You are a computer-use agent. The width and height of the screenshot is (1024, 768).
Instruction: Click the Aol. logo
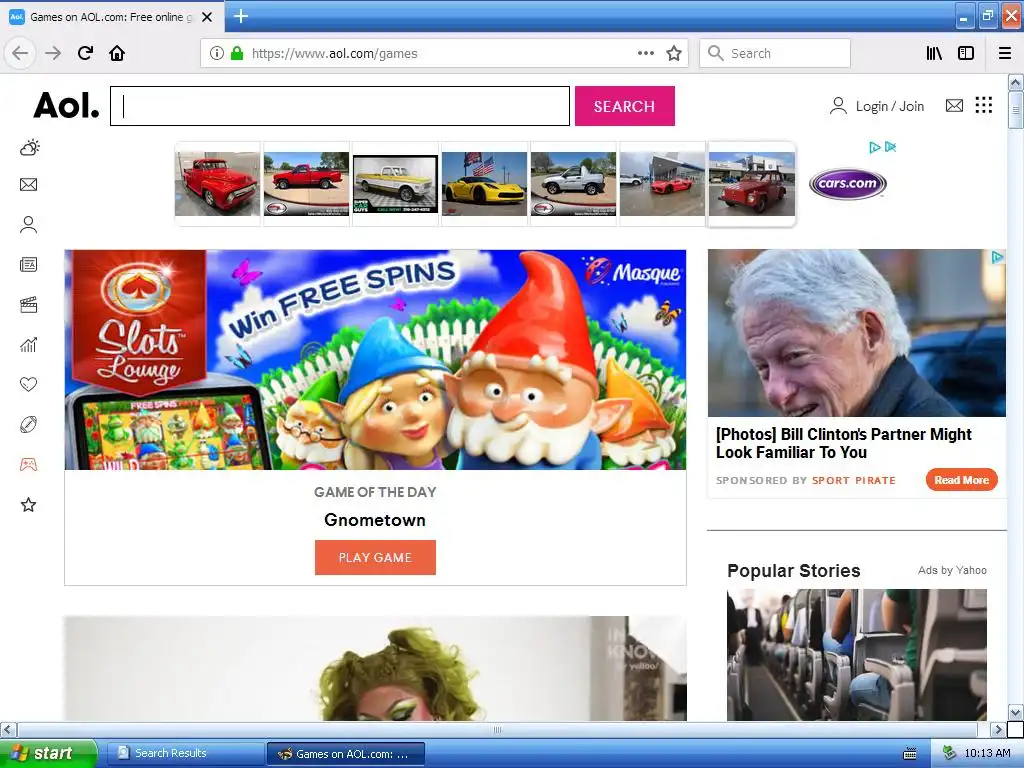[x=66, y=105]
